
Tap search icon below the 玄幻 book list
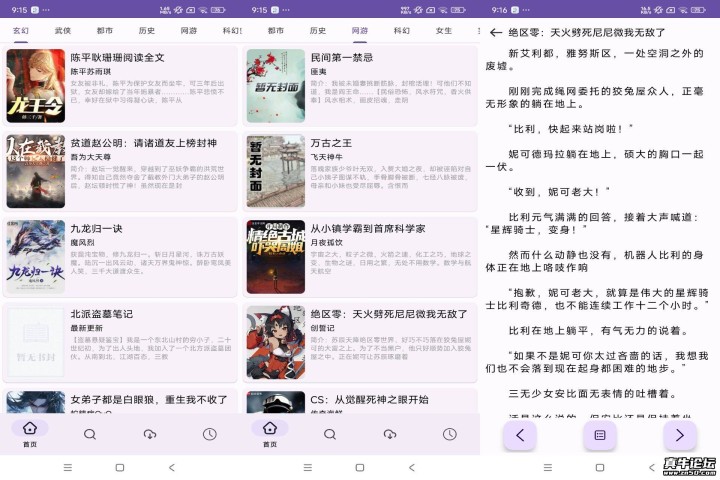(x=90, y=434)
